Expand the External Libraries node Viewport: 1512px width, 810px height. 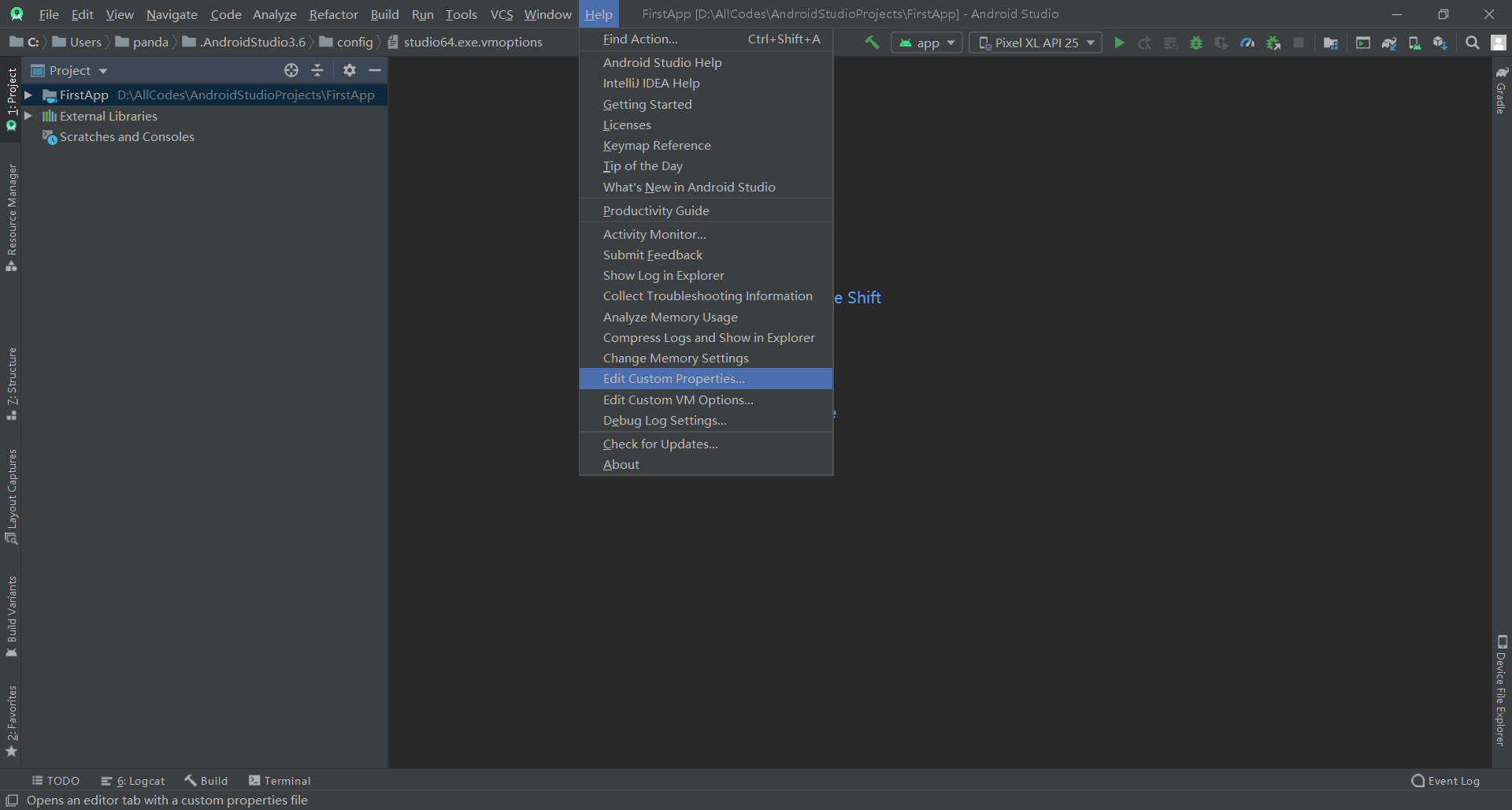coord(28,116)
